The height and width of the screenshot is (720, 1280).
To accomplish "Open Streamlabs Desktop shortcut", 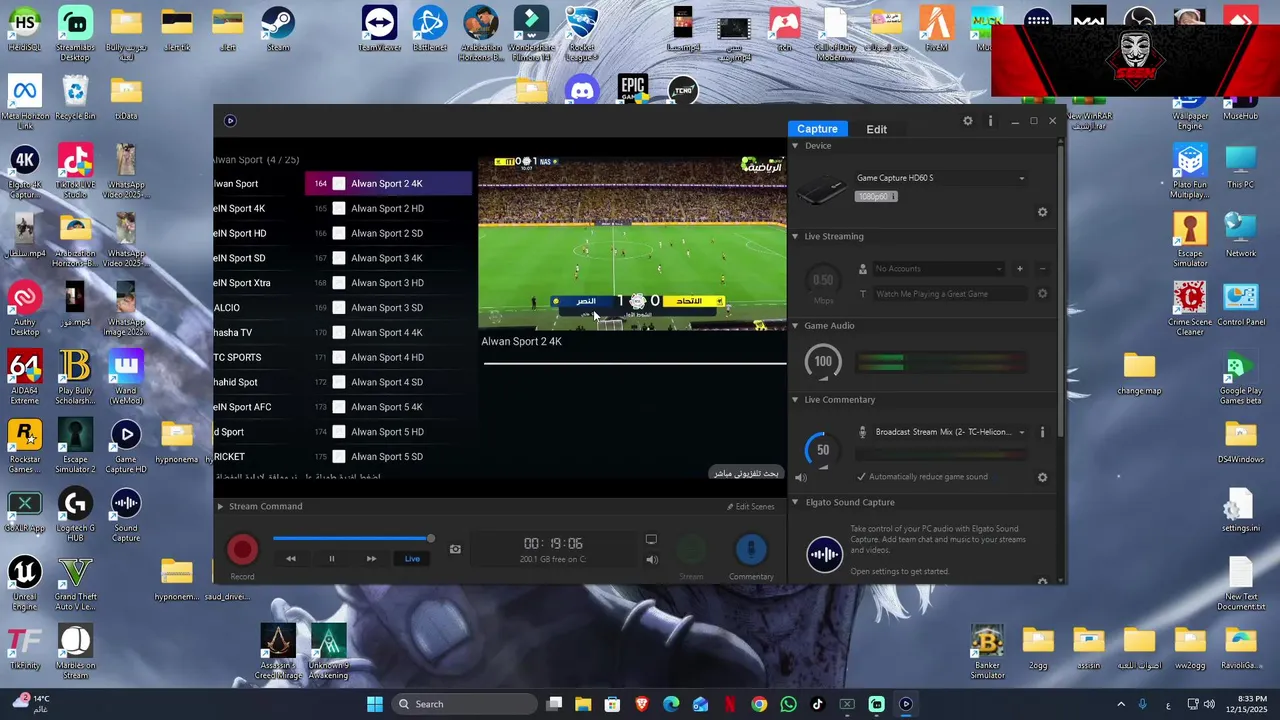I will coord(75,34).
